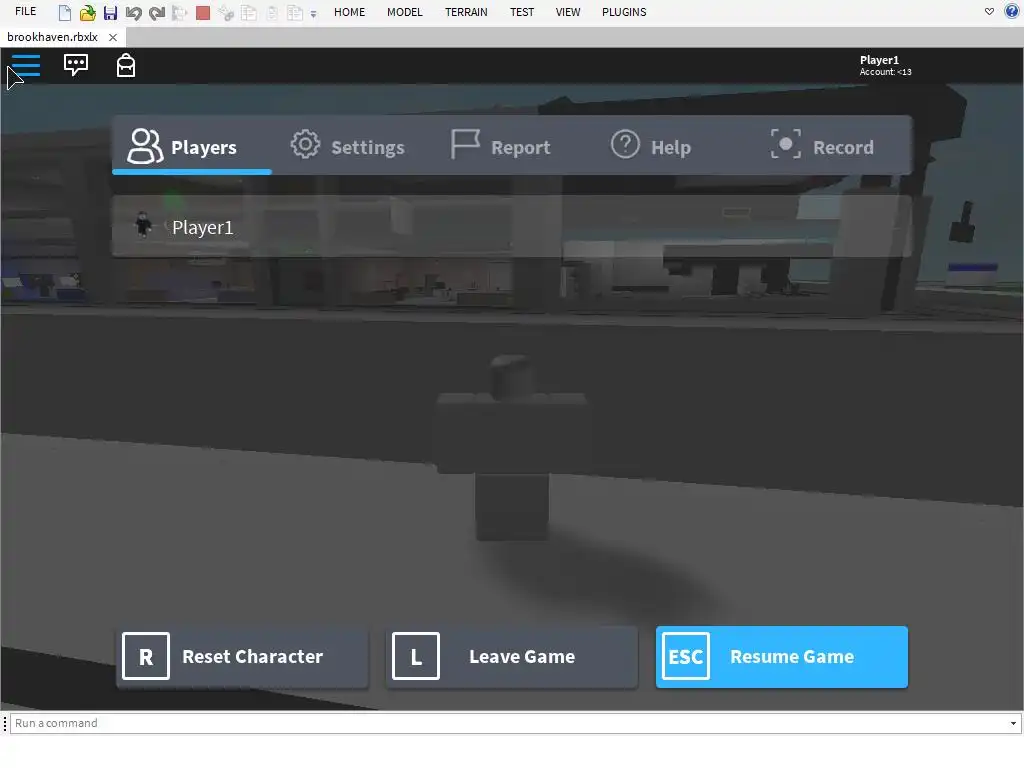Image resolution: width=1024 pixels, height=768 pixels.
Task: Open the in-game chat bubble icon
Action: point(76,65)
